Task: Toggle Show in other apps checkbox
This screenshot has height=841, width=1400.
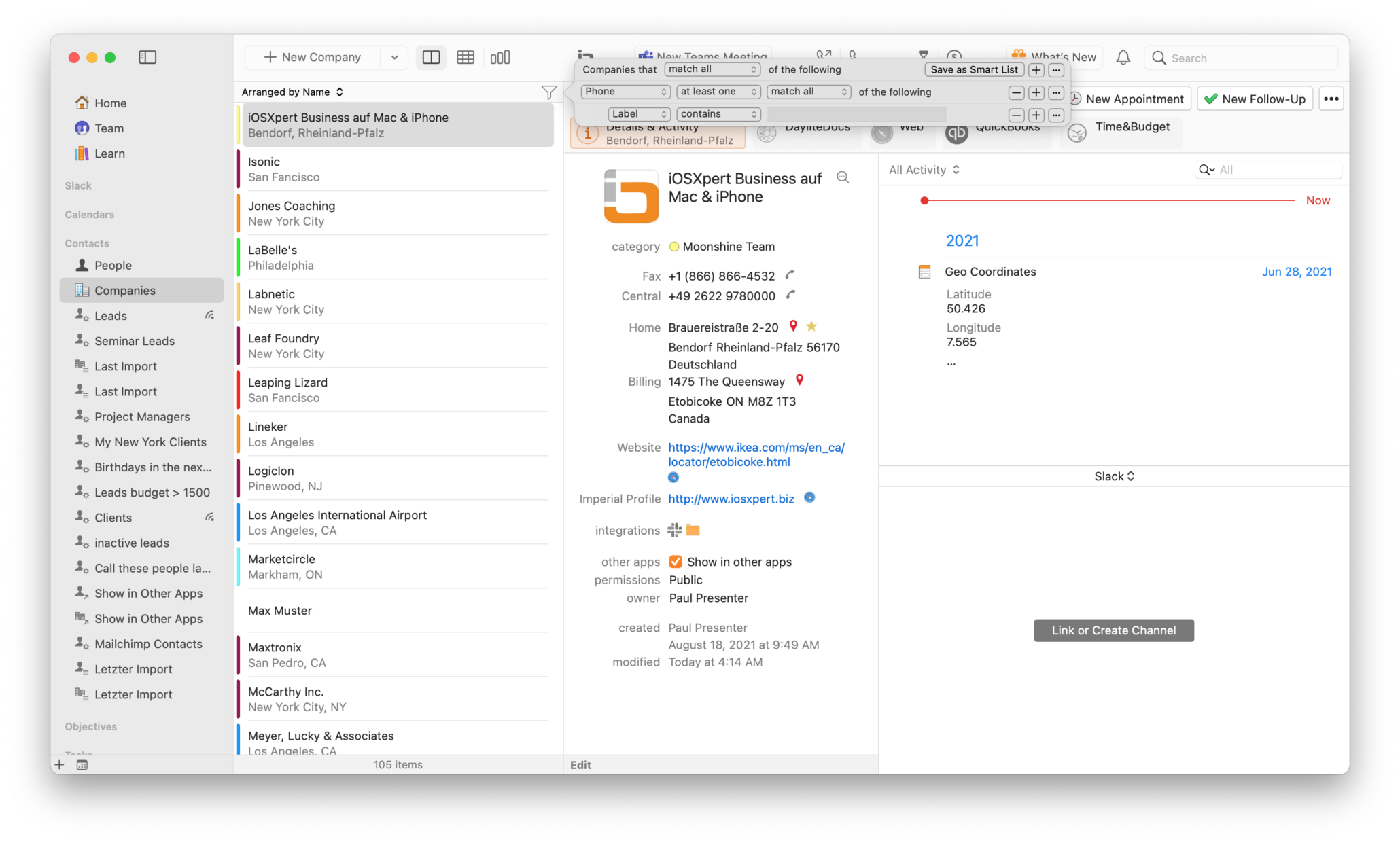Action: point(676,562)
